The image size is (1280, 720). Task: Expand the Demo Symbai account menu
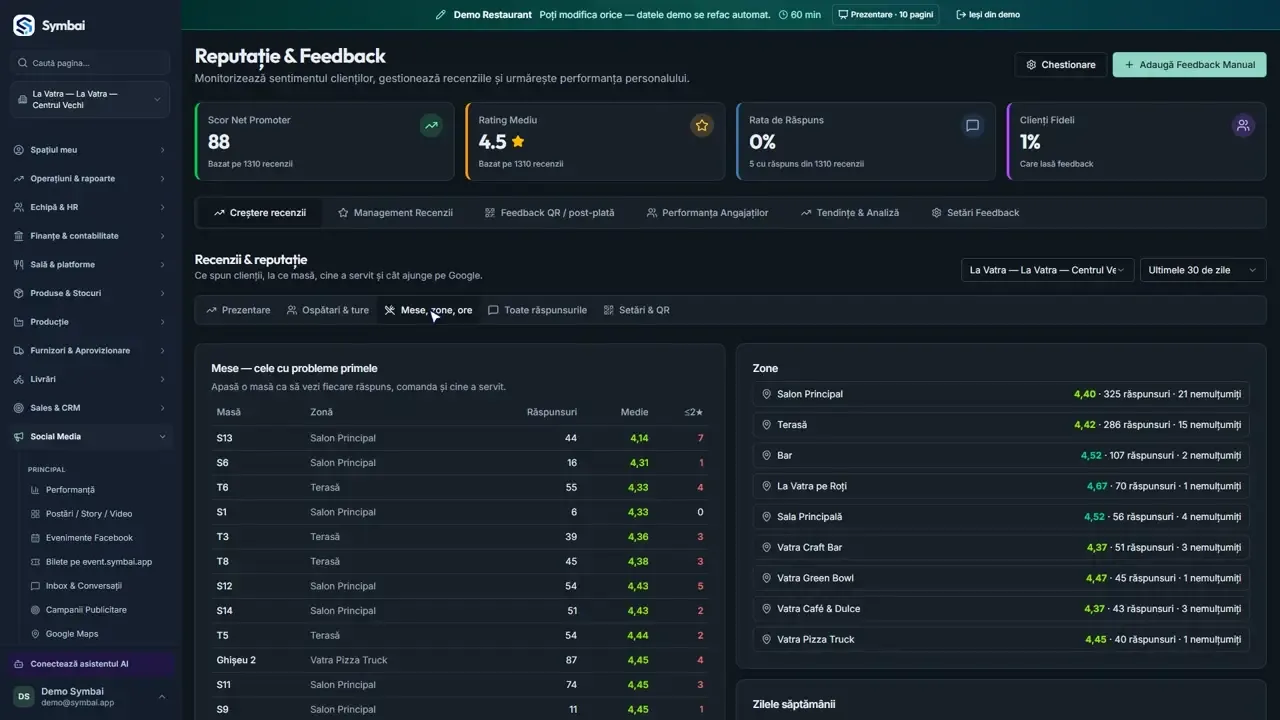tap(90, 697)
